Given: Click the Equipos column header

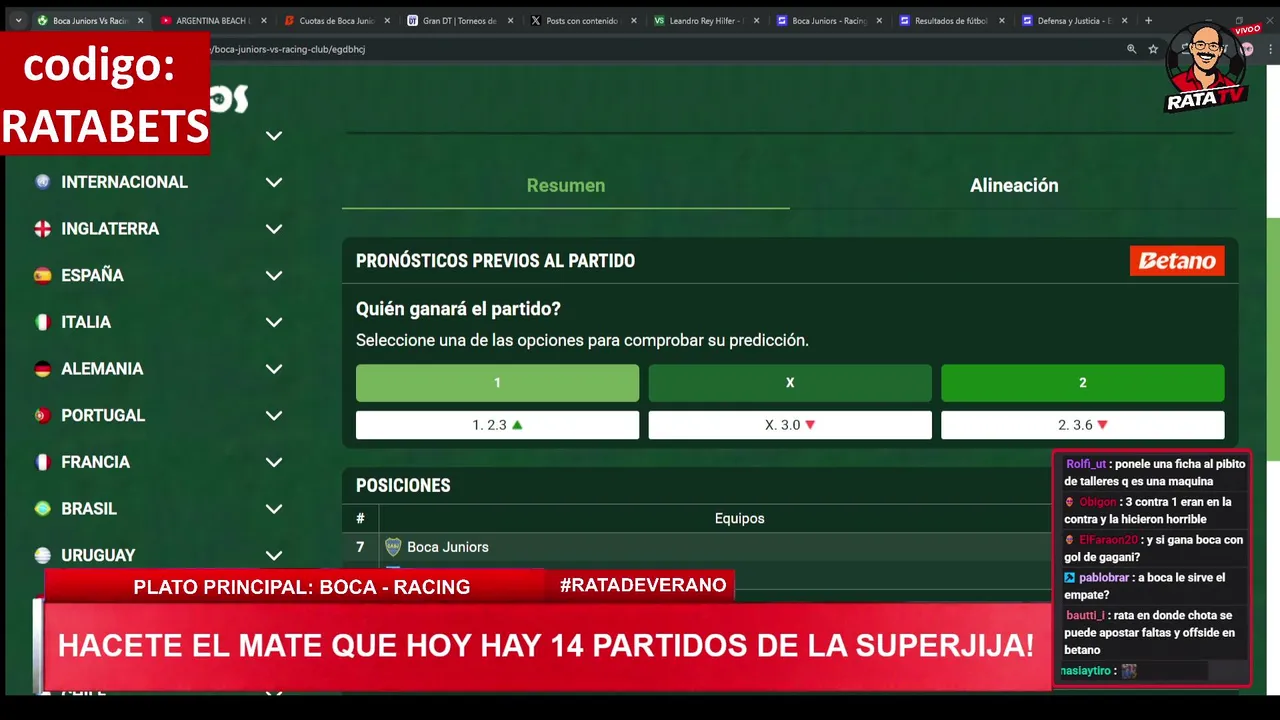Looking at the screenshot, I should [739, 518].
